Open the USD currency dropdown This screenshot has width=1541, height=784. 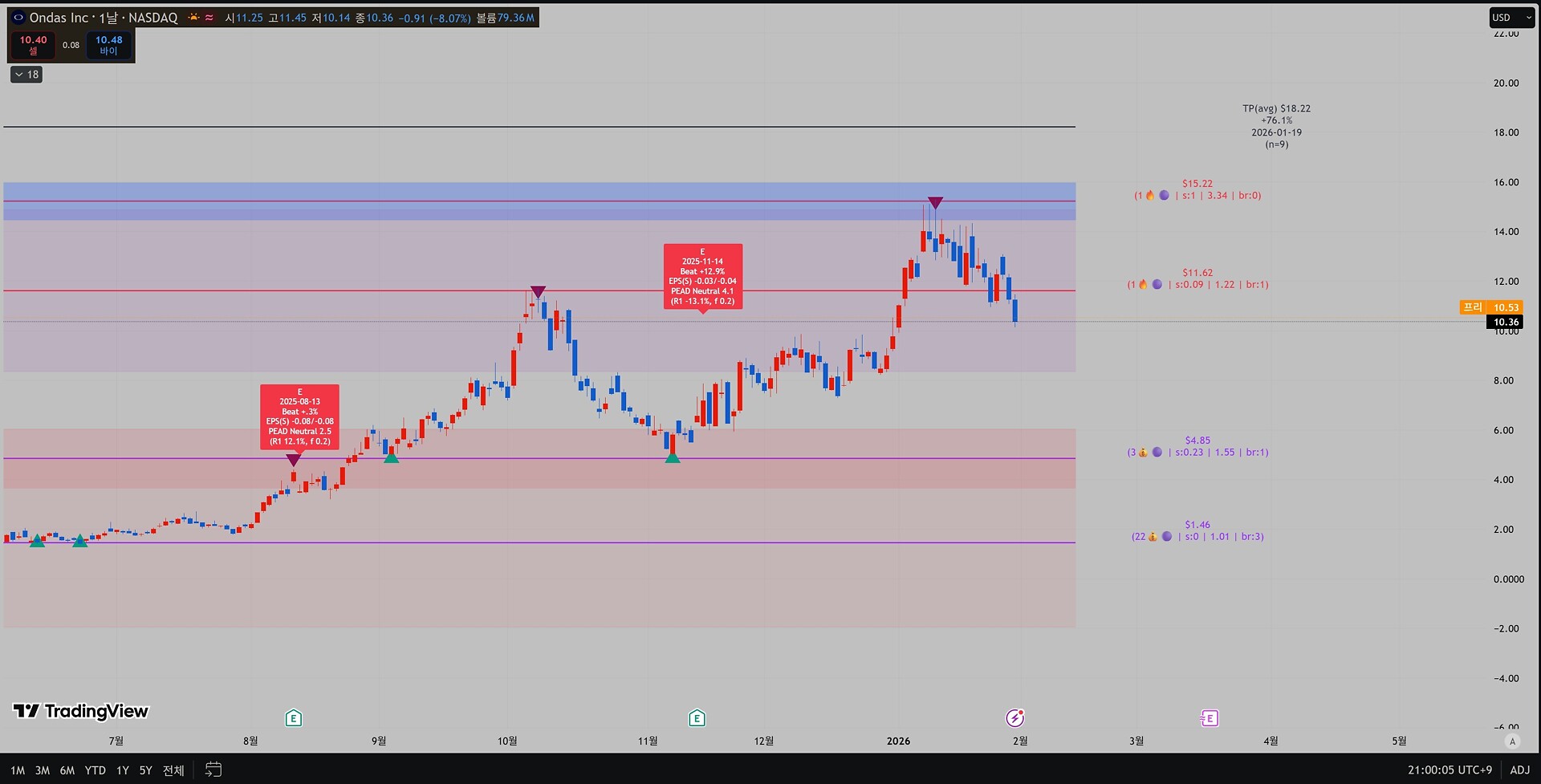1512,18
